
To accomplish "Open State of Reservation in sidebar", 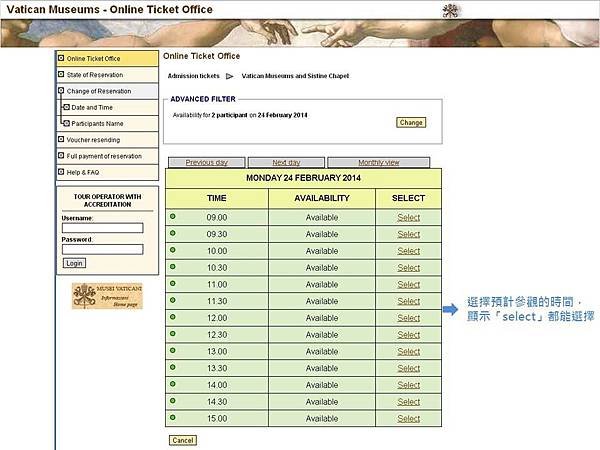I will (x=107, y=75).
